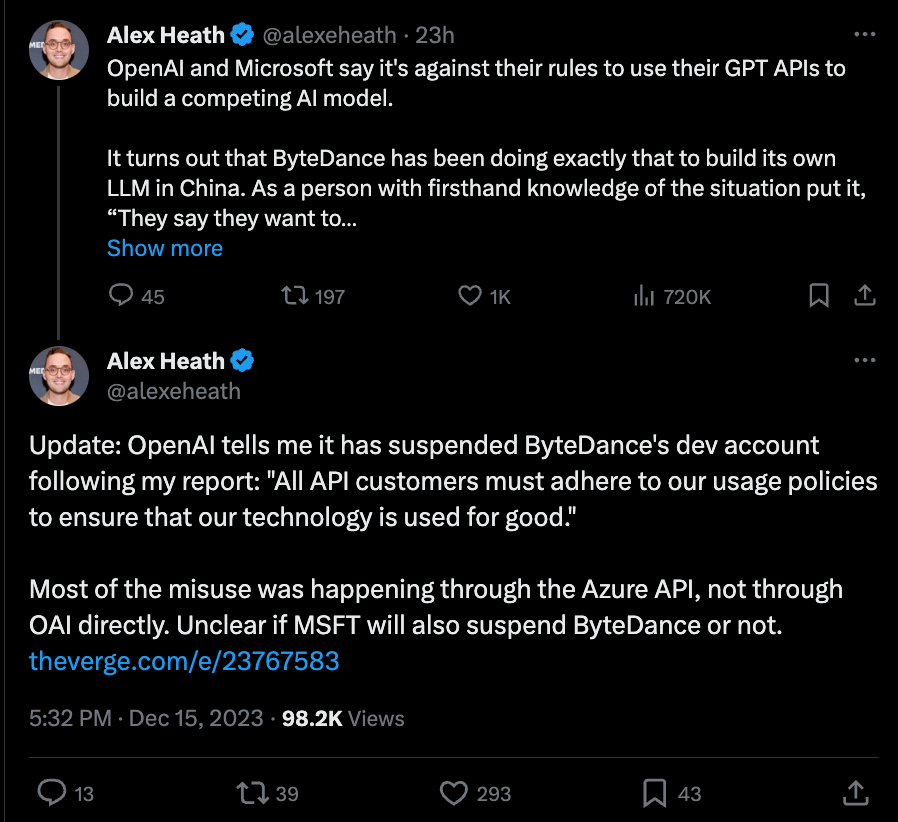Like the update tweet with 293 likes

(x=455, y=793)
